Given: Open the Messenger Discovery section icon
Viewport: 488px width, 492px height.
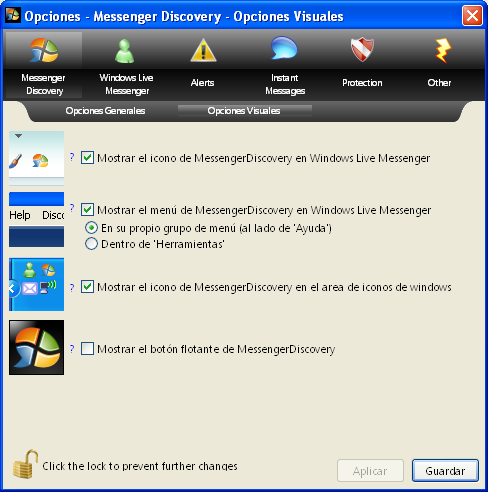Looking at the screenshot, I should coord(44,50).
